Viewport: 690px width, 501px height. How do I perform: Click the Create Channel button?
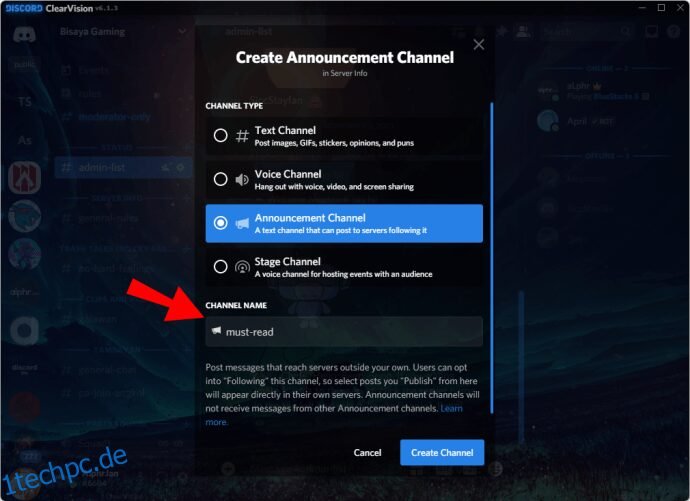(x=442, y=453)
